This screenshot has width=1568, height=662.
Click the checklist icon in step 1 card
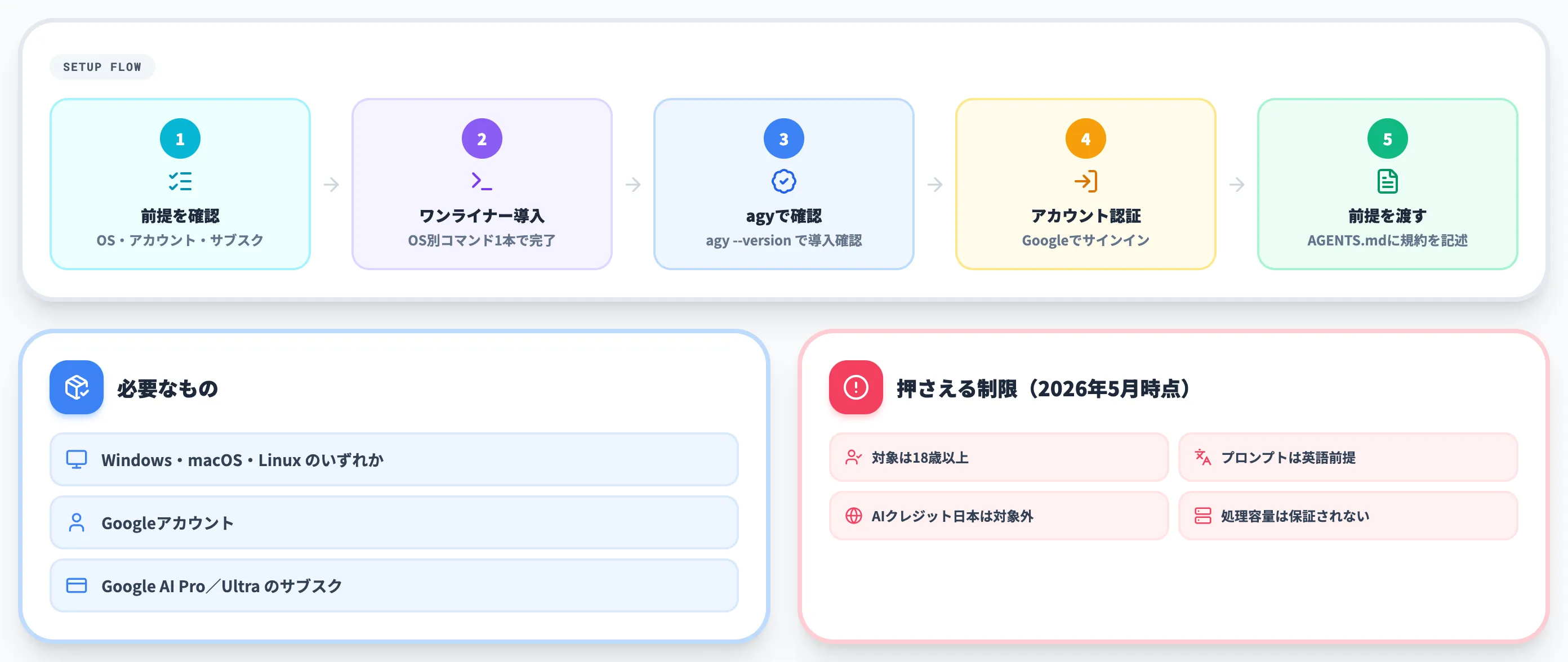(180, 181)
